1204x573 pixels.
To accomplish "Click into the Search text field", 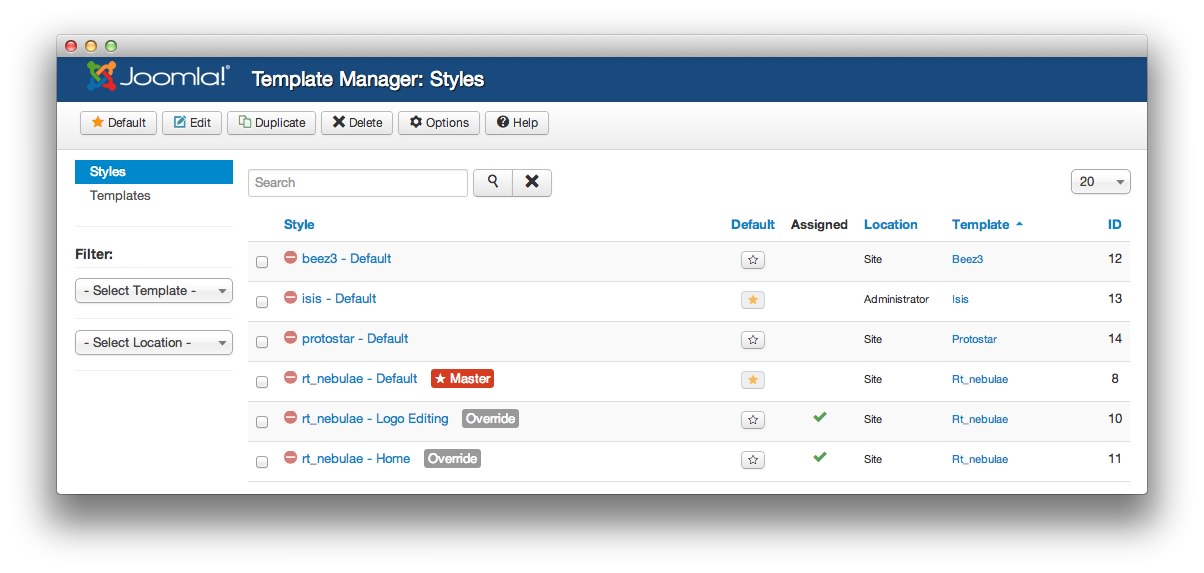I will point(358,183).
